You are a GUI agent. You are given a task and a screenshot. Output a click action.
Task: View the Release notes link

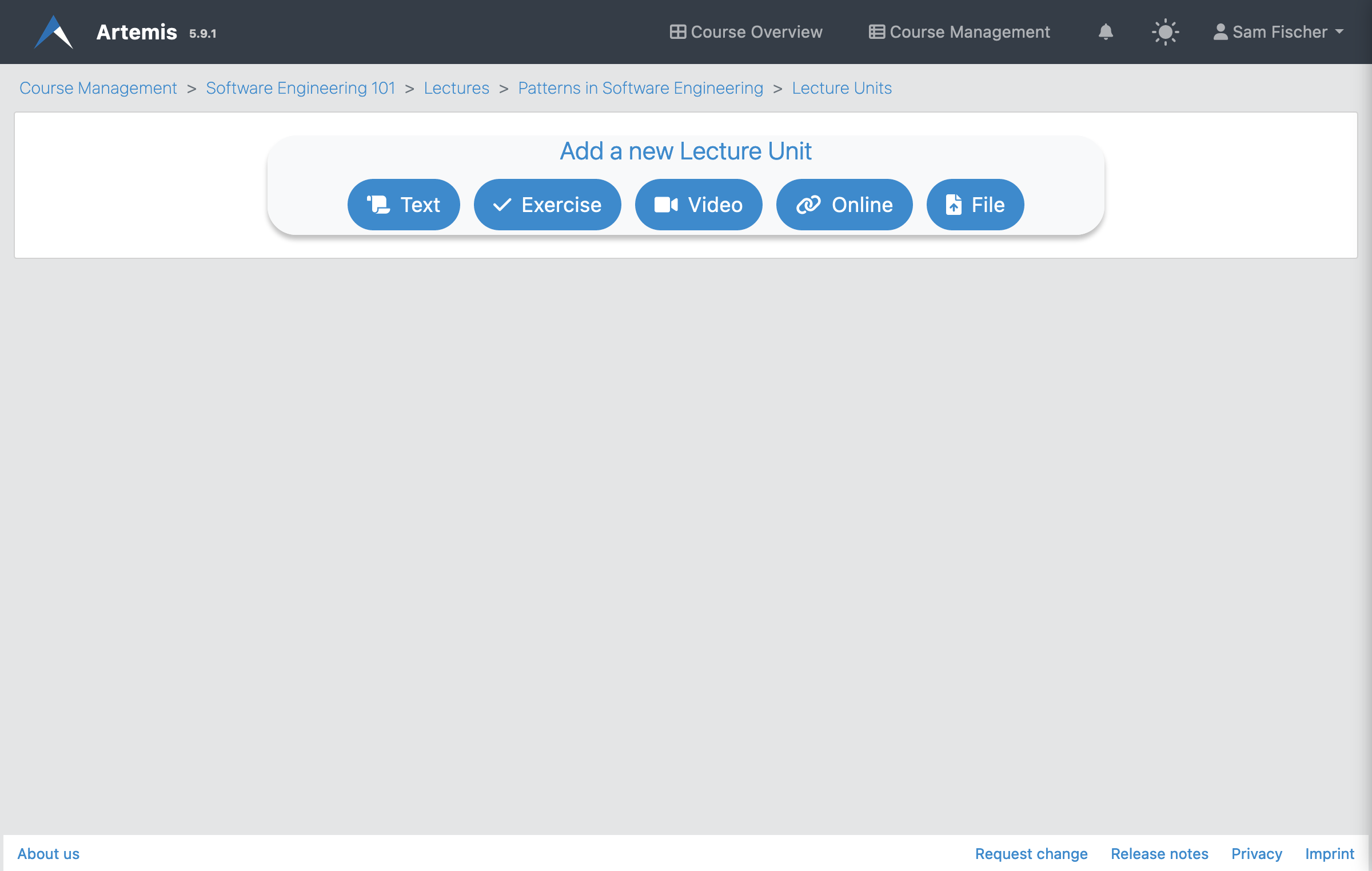[1159, 853]
